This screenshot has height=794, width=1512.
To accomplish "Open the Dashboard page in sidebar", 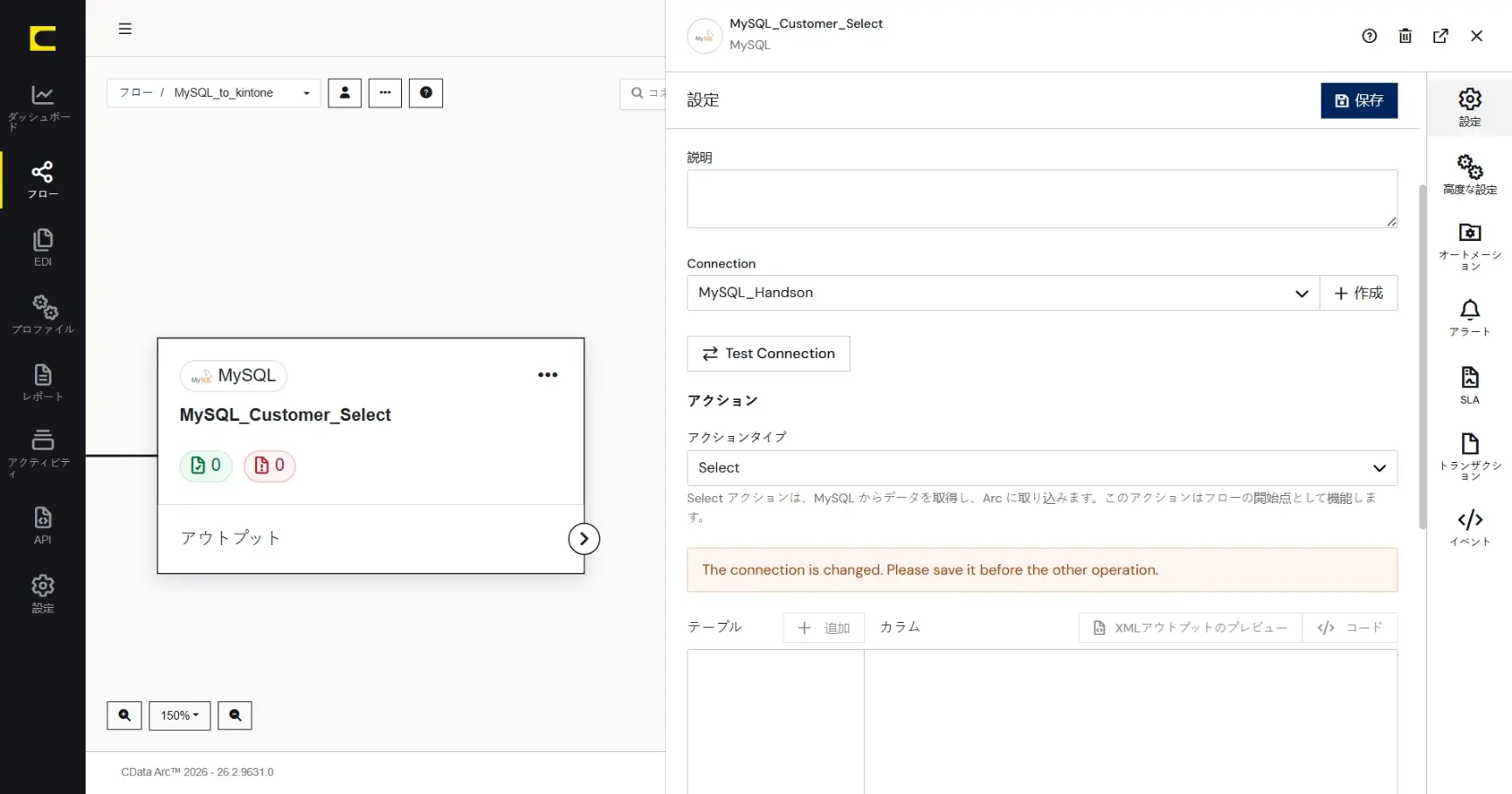I will (42, 107).
